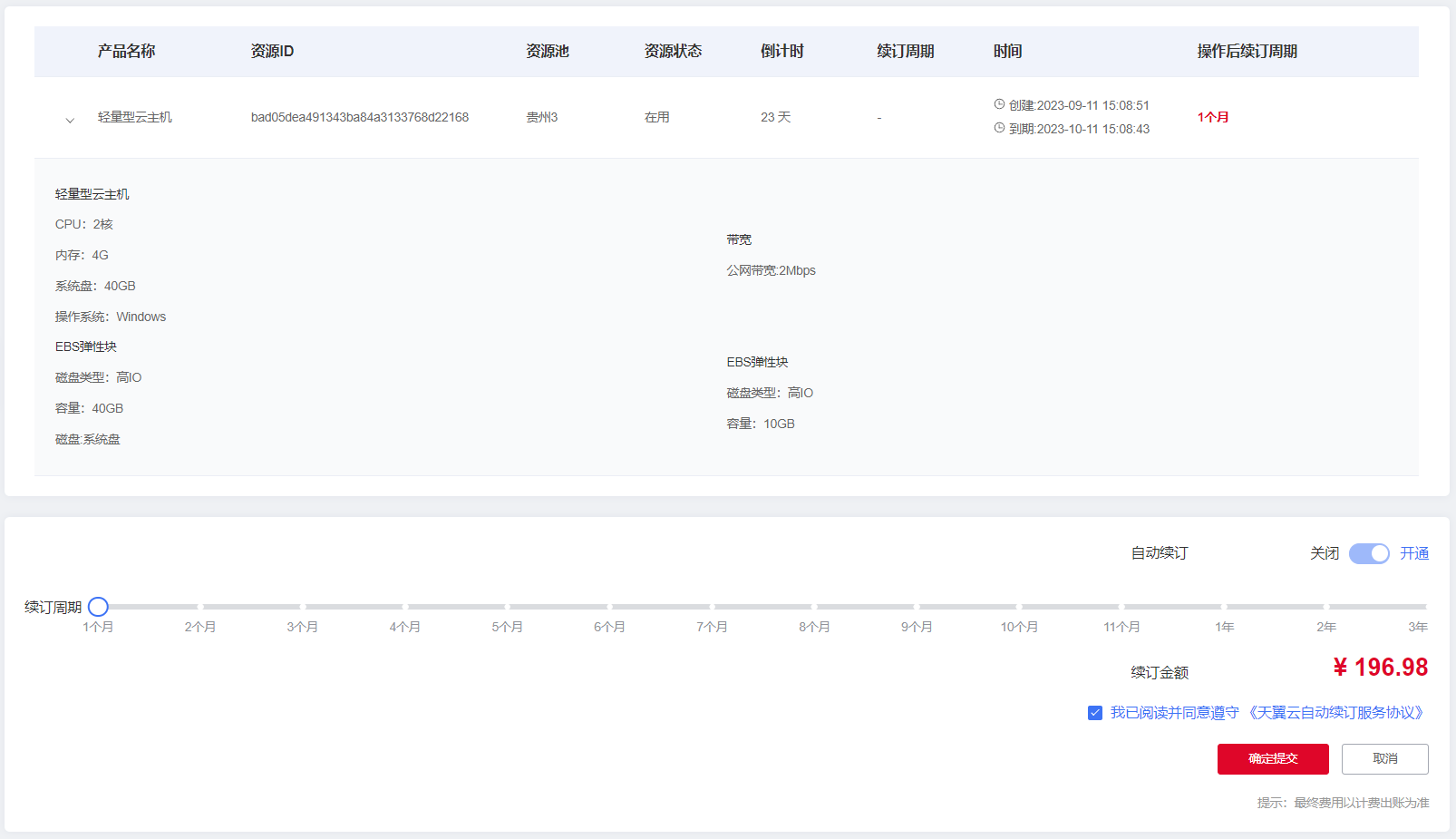The image size is (1456, 839).
Task: Click the 关闭 label next to the switch
Action: coord(1324,553)
